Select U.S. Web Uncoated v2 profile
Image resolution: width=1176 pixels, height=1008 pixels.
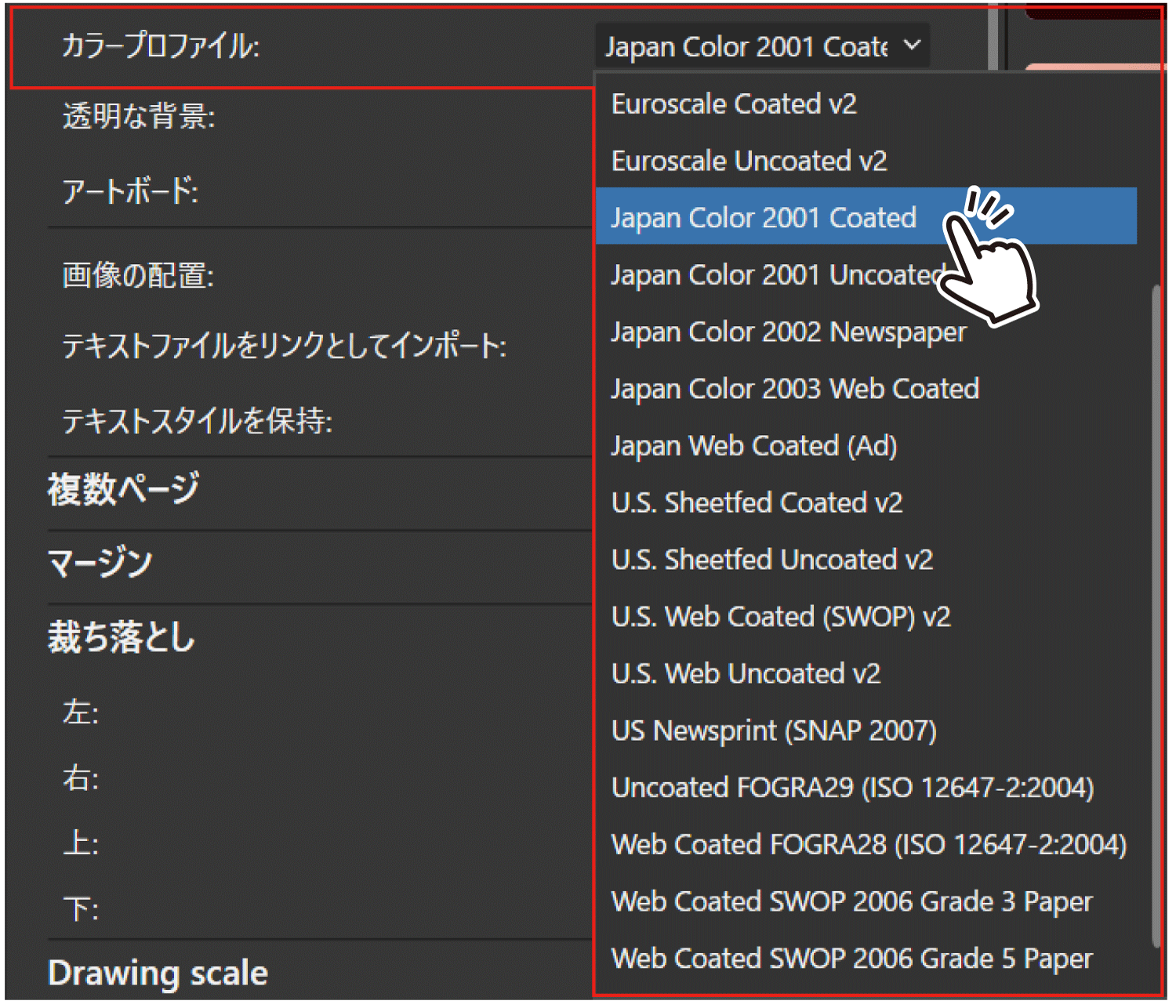click(746, 673)
